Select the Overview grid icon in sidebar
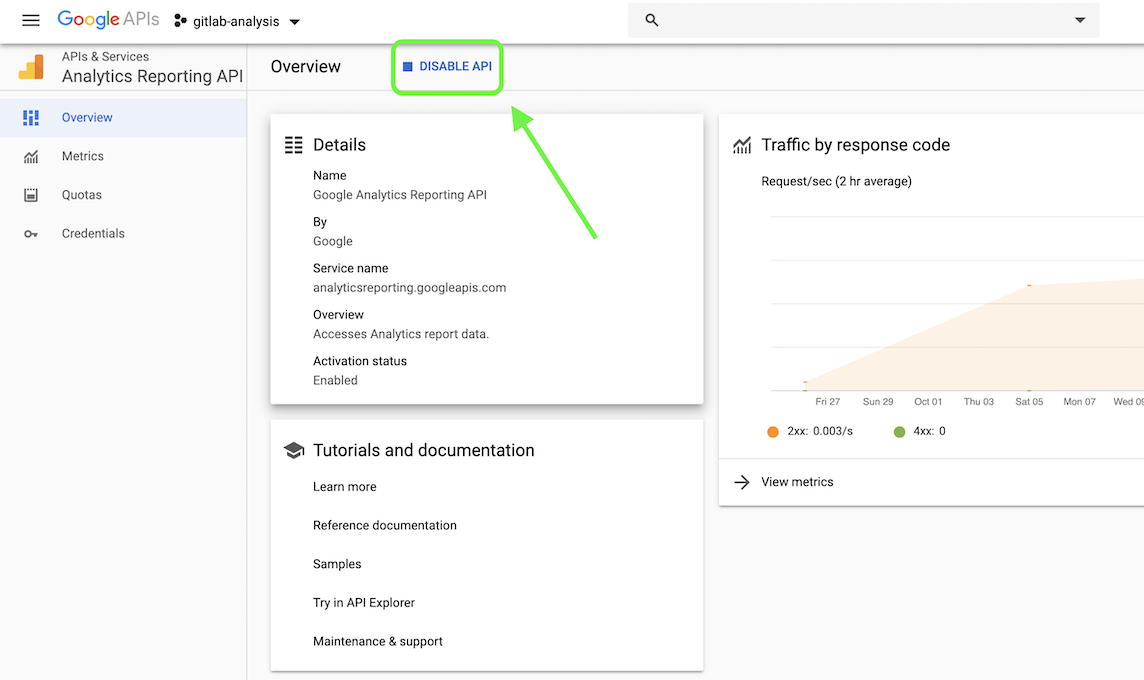 (31, 117)
